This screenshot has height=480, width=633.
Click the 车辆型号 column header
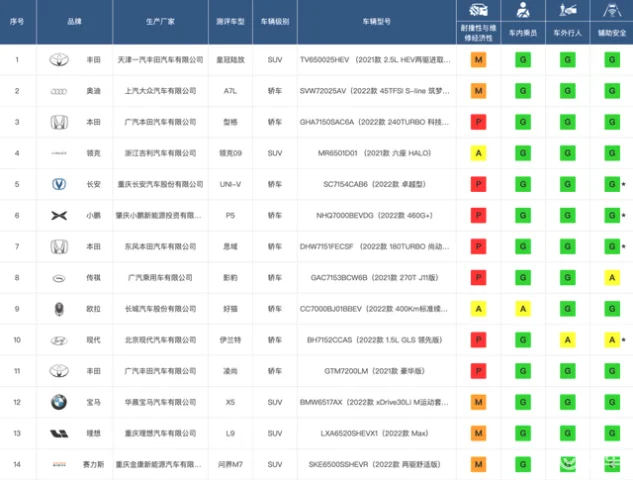(376, 21)
